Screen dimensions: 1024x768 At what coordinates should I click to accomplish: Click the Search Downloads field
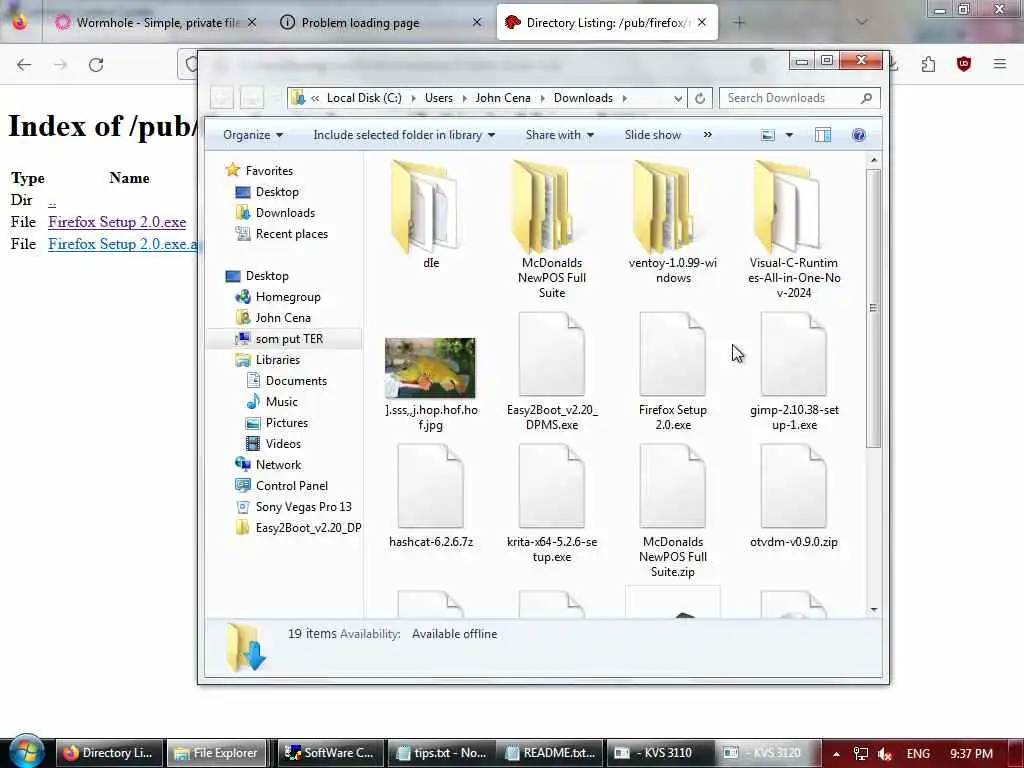[799, 98]
